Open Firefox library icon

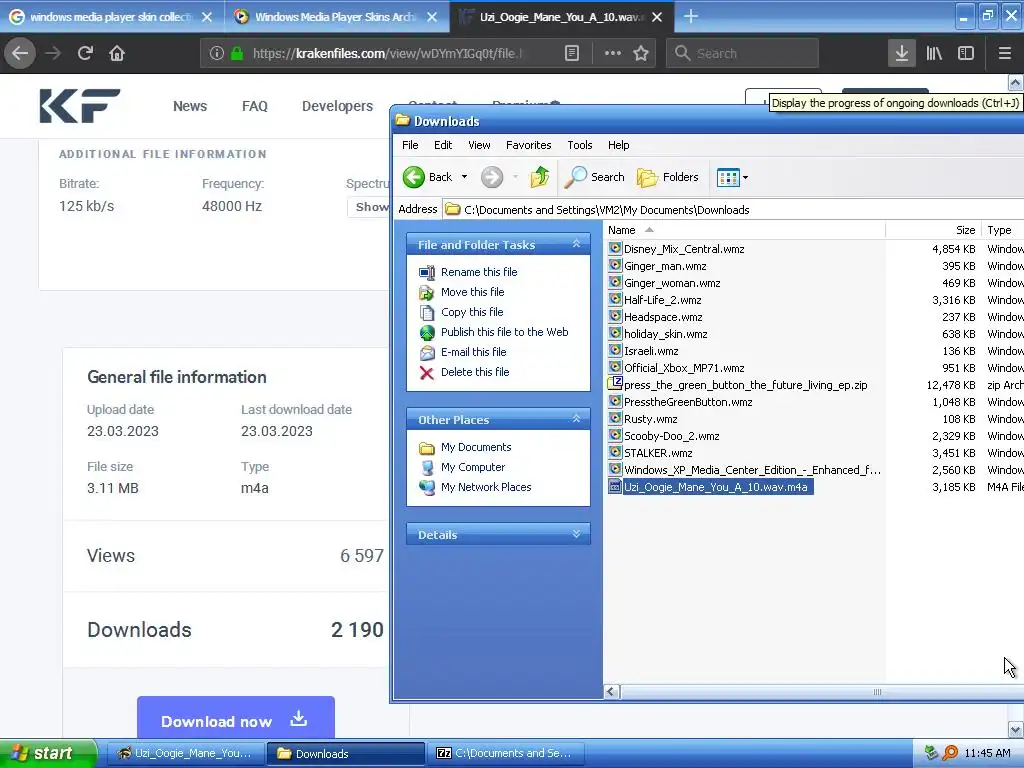pos(934,53)
